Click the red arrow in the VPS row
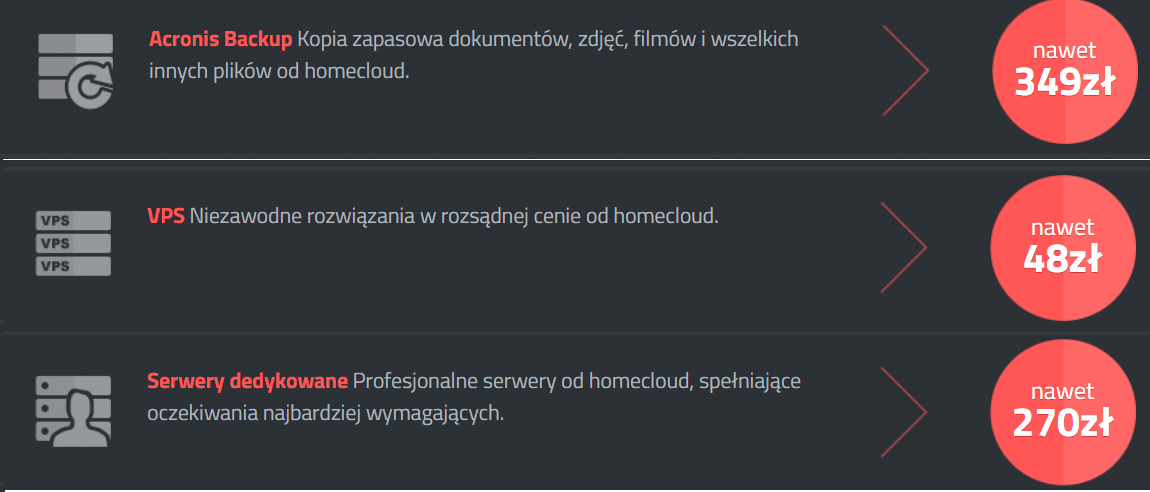The image size is (1150, 492). tap(904, 248)
